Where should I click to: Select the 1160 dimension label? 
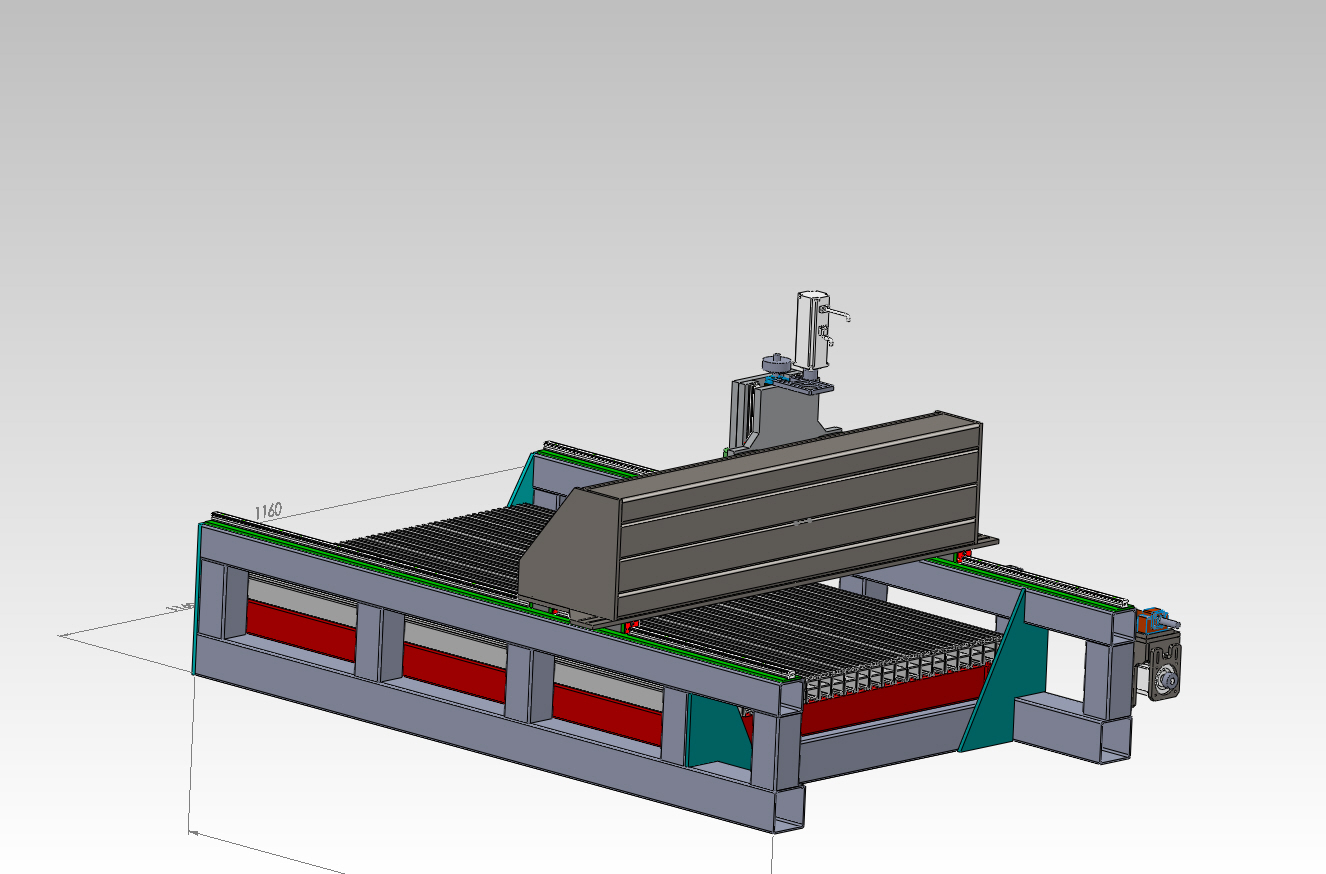pyautogui.click(x=268, y=510)
